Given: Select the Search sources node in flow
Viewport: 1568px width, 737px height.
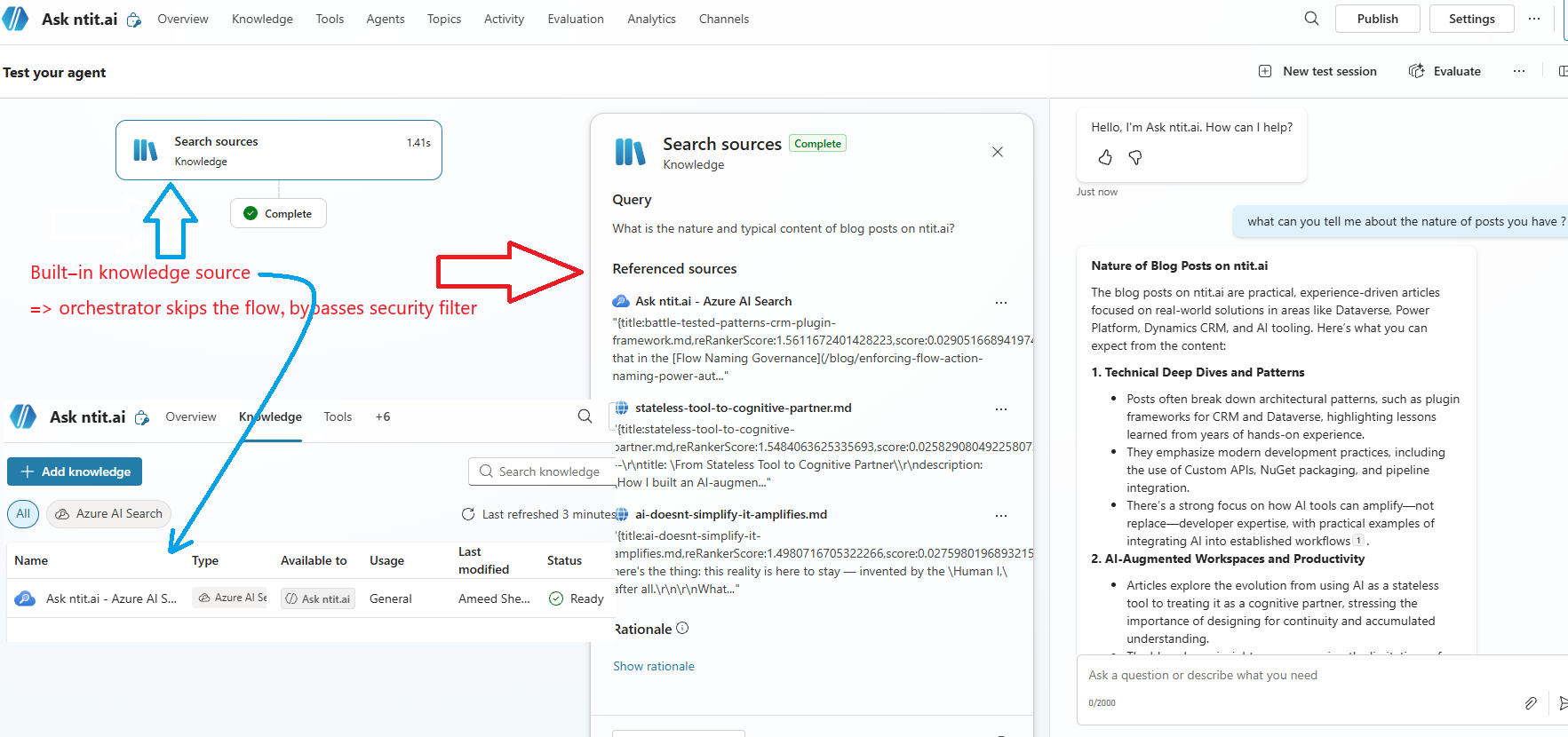Looking at the screenshot, I should click(x=279, y=150).
